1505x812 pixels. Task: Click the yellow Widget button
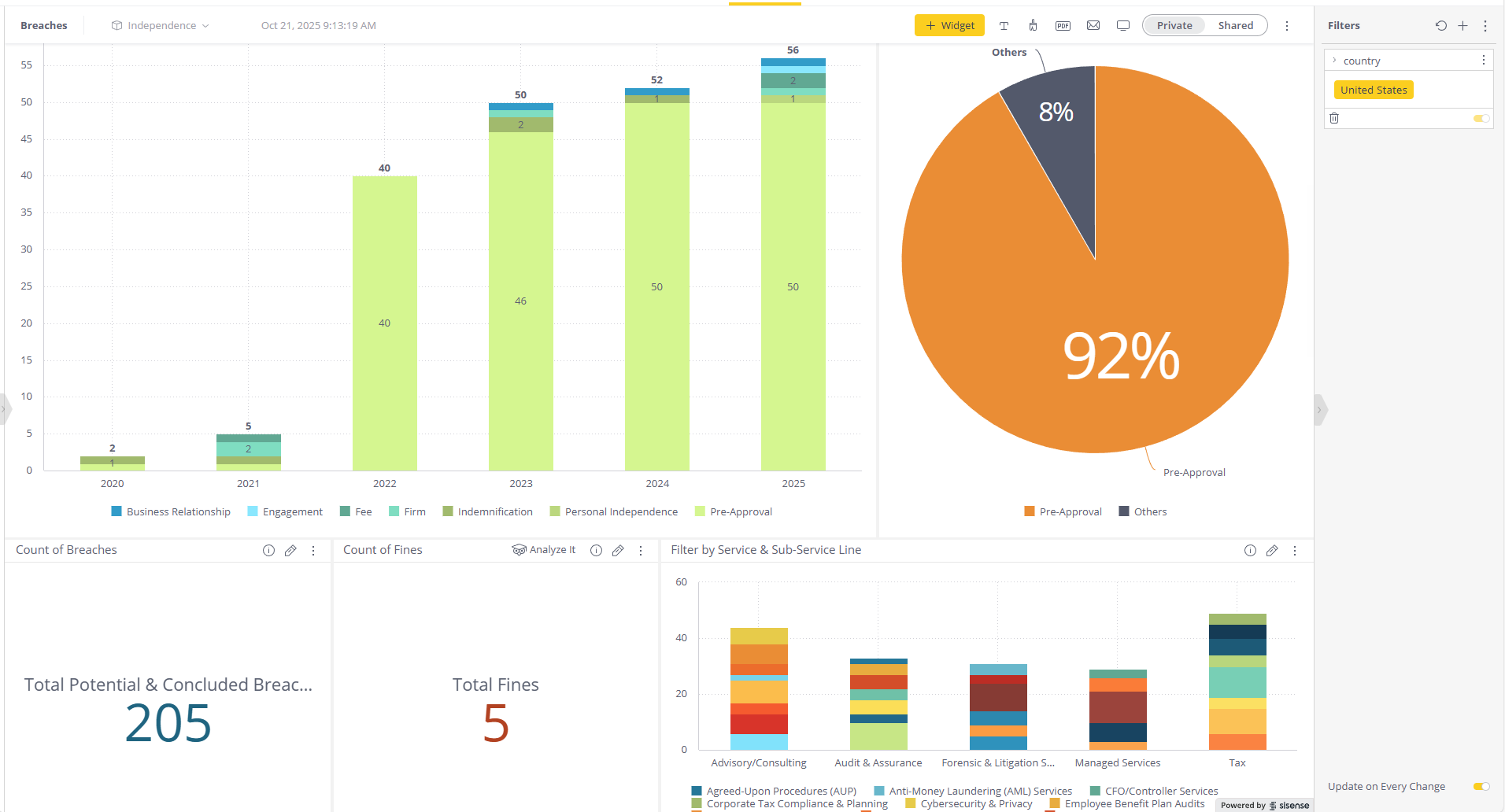949,24
